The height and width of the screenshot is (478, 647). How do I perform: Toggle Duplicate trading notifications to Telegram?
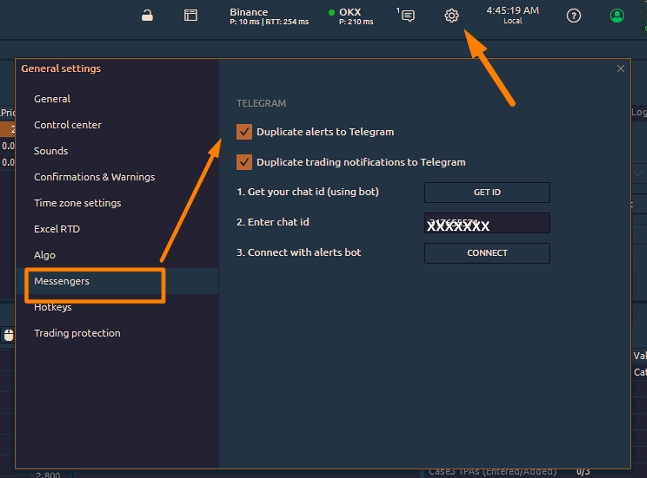(244, 162)
